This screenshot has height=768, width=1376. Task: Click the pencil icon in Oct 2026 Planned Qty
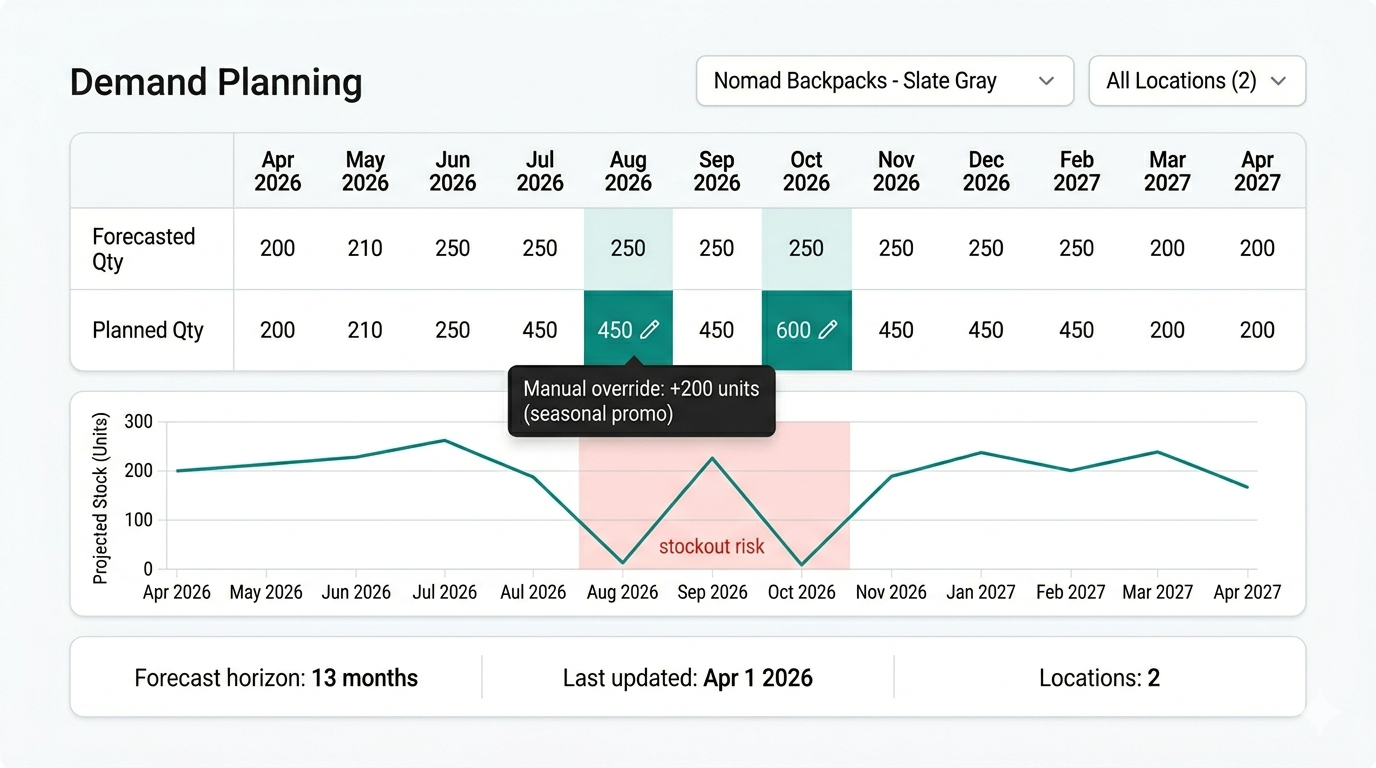[827, 330]
